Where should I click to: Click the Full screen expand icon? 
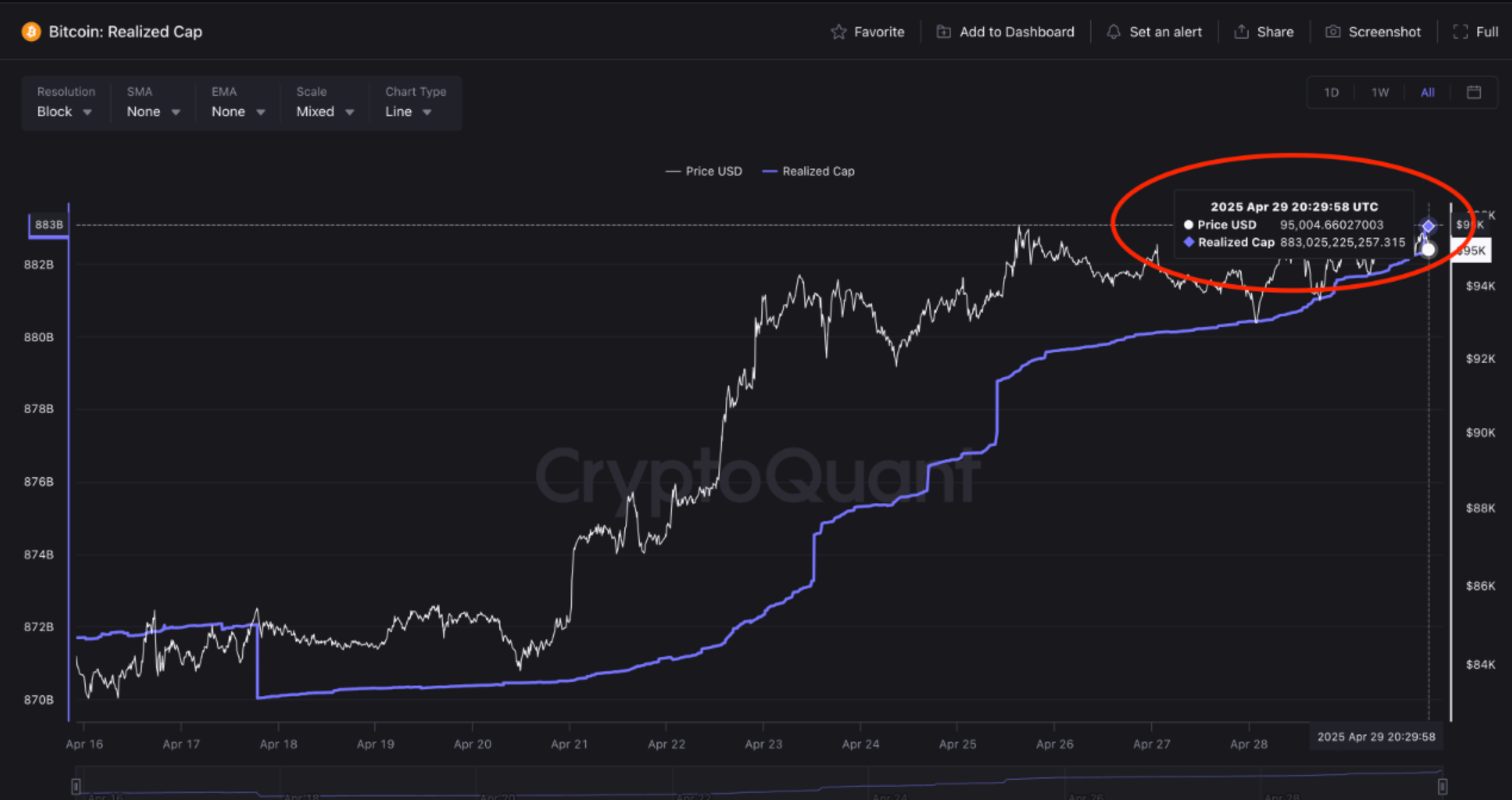point(1460,32)
